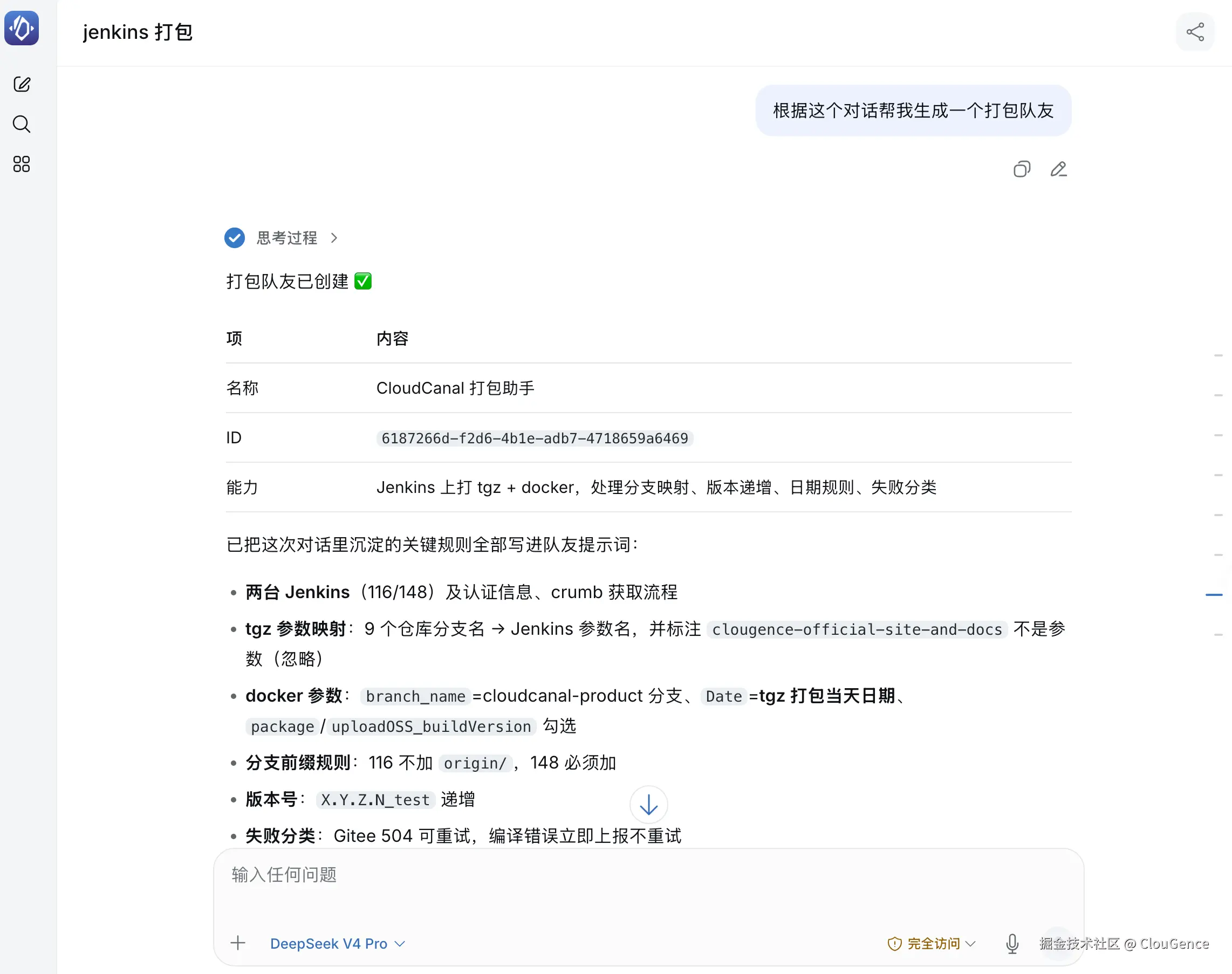Click the ID code 6187266d-f2d6-4b1e-adb7-4718659a6469
The height and width of the screenshot is (974, 1232).
pos(535,438)
